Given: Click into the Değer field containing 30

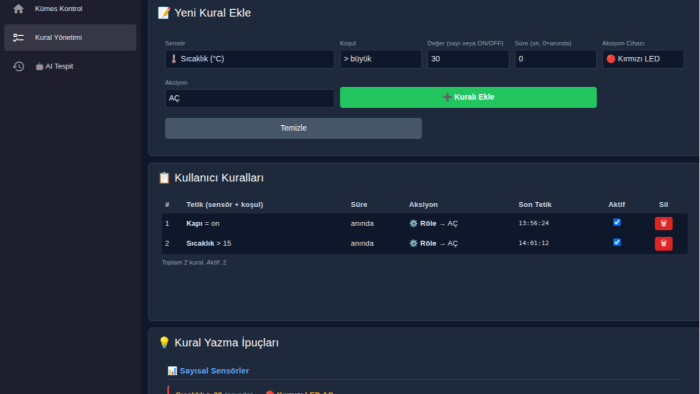Looking at the screenshot, I should (468, 59).
